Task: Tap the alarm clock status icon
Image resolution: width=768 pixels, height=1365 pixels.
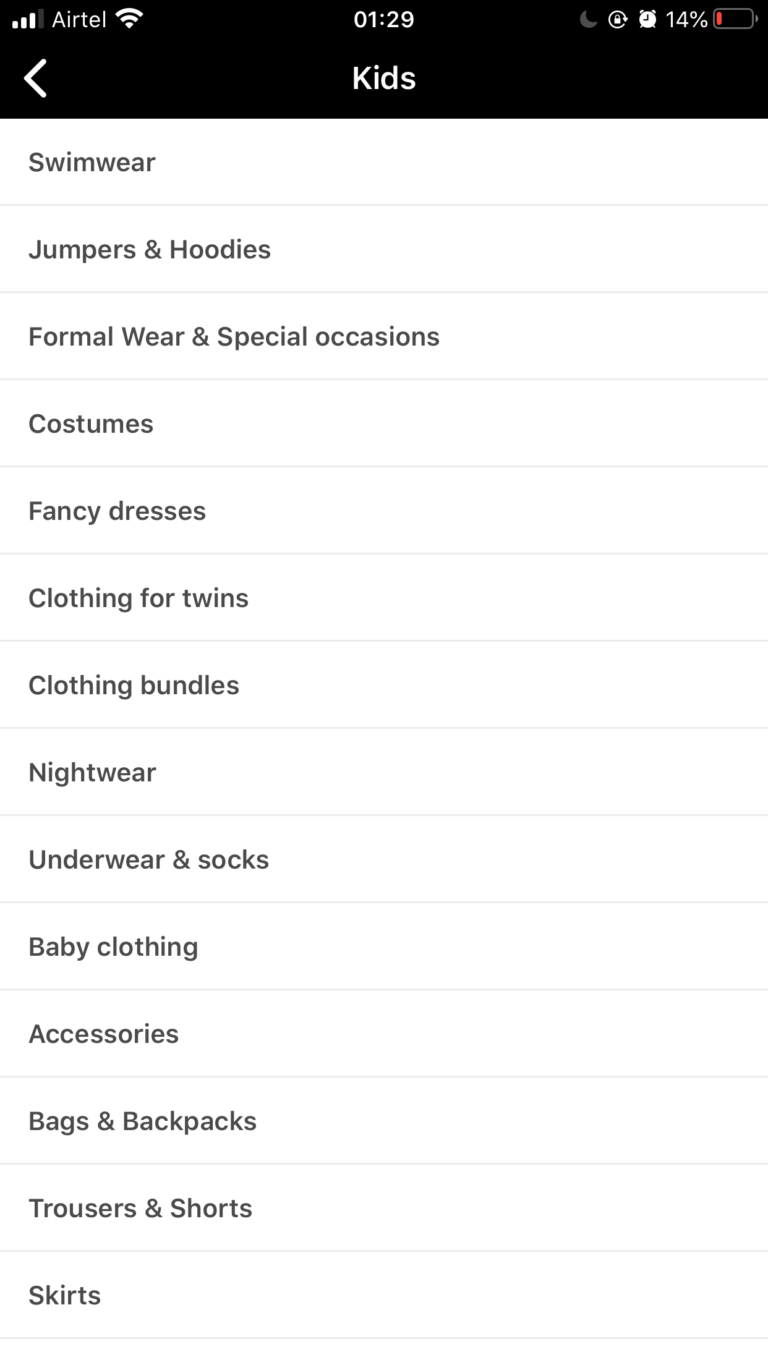Action: coord(648,19)
